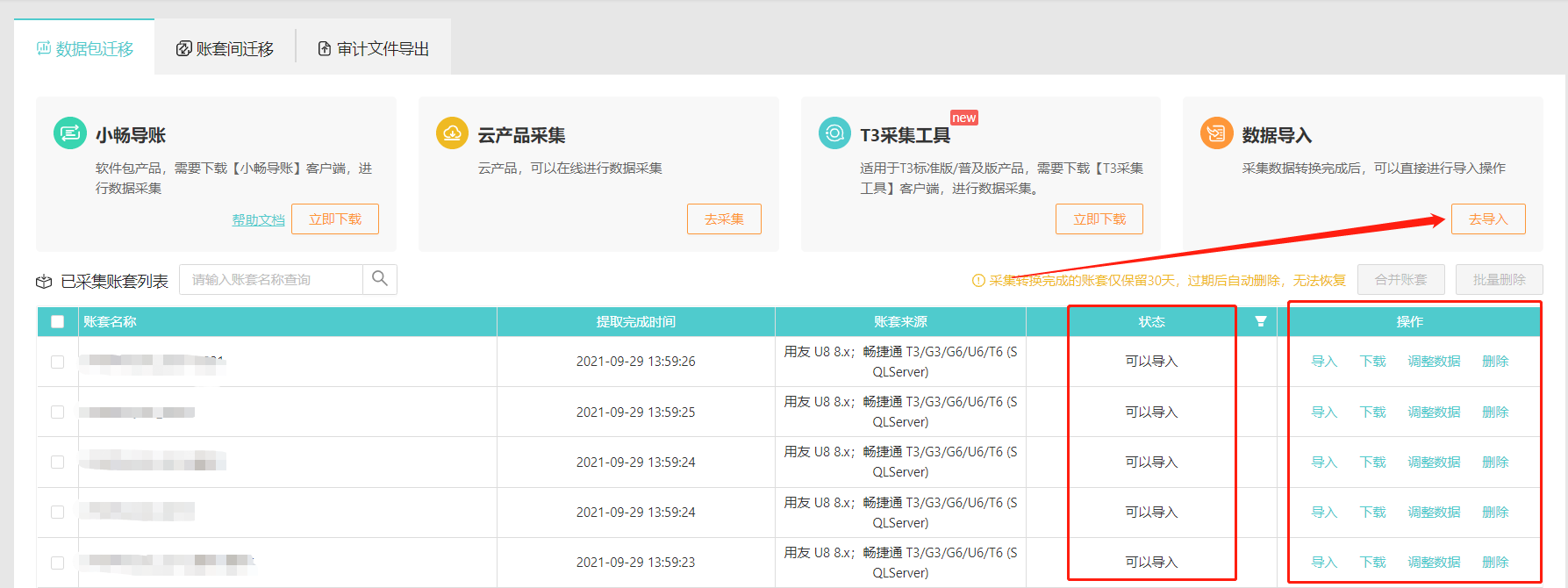1568x588 pixels.
Task: Switch to the 账套间迁移 tab
Action: 226,48
